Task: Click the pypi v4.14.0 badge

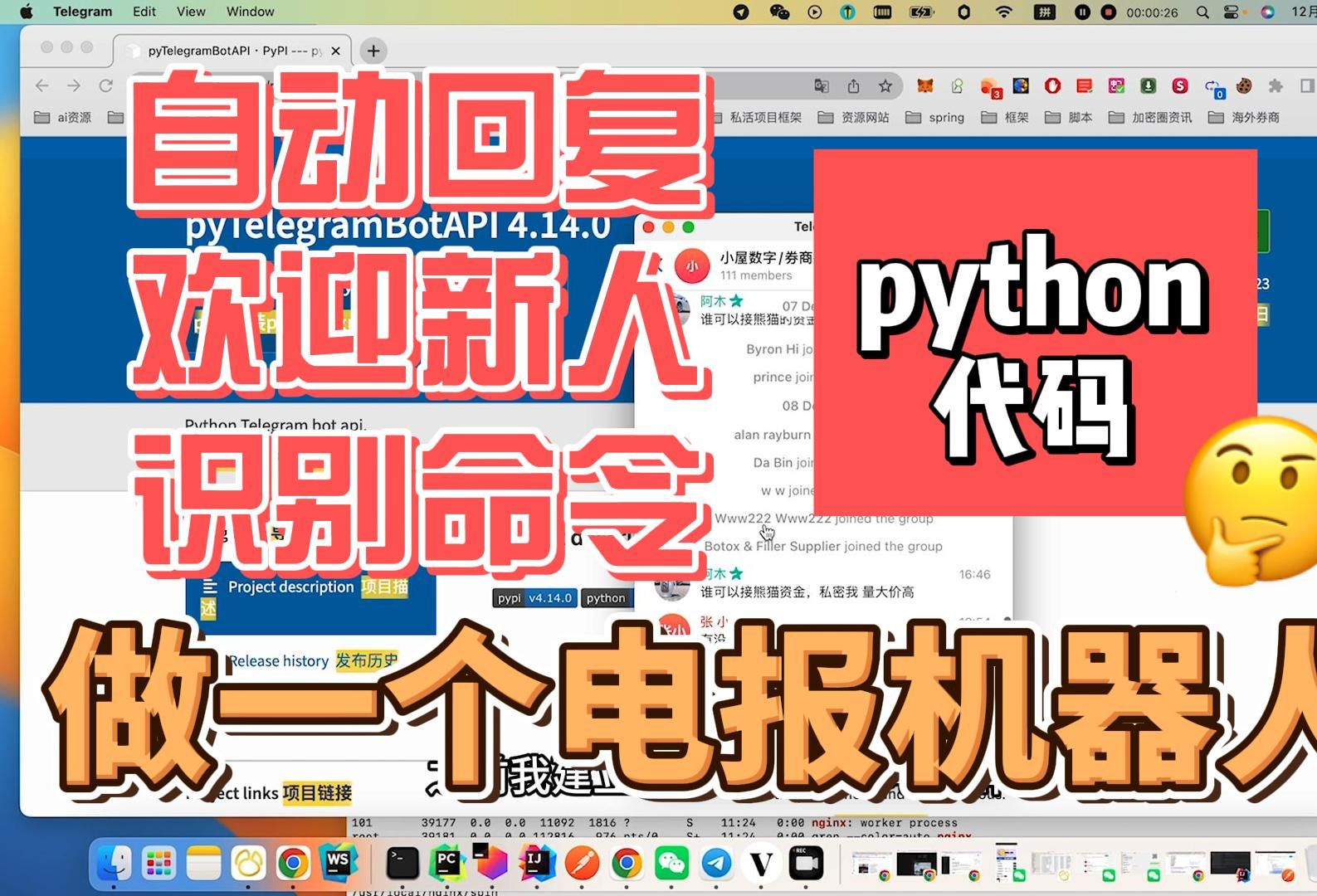Action: pyautogui.click(x=534, y=597)
